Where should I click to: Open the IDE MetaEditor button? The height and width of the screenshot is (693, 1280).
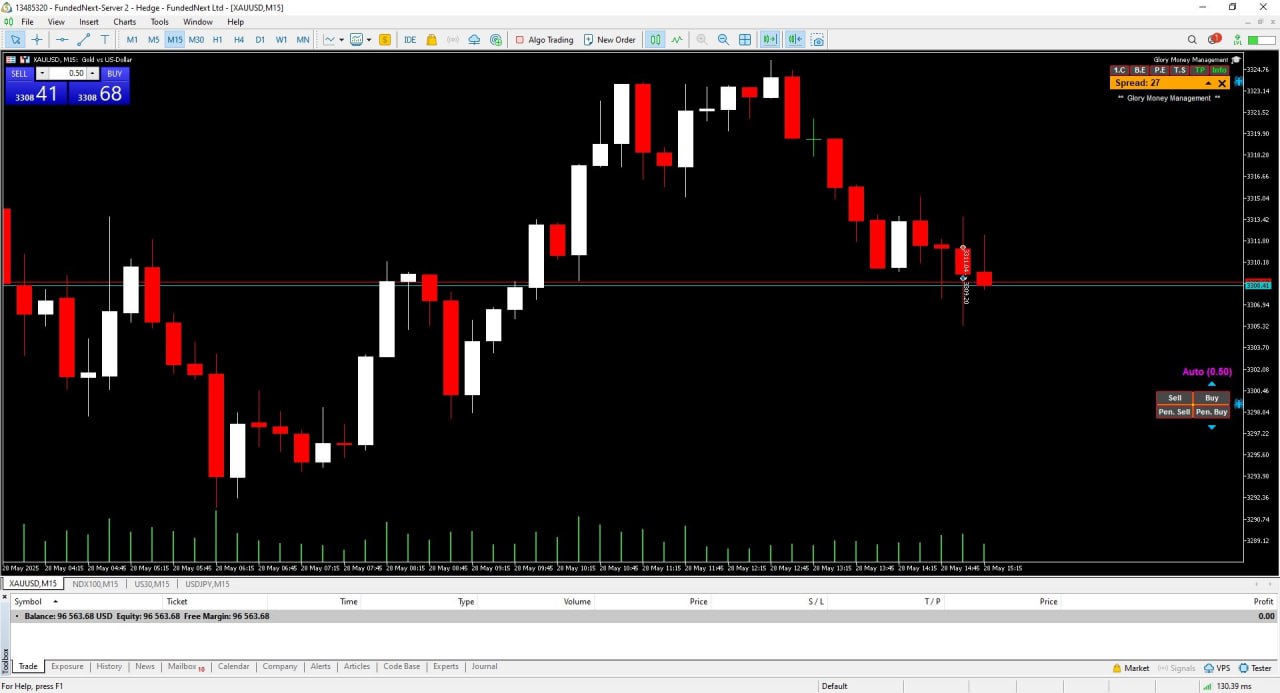410,40
